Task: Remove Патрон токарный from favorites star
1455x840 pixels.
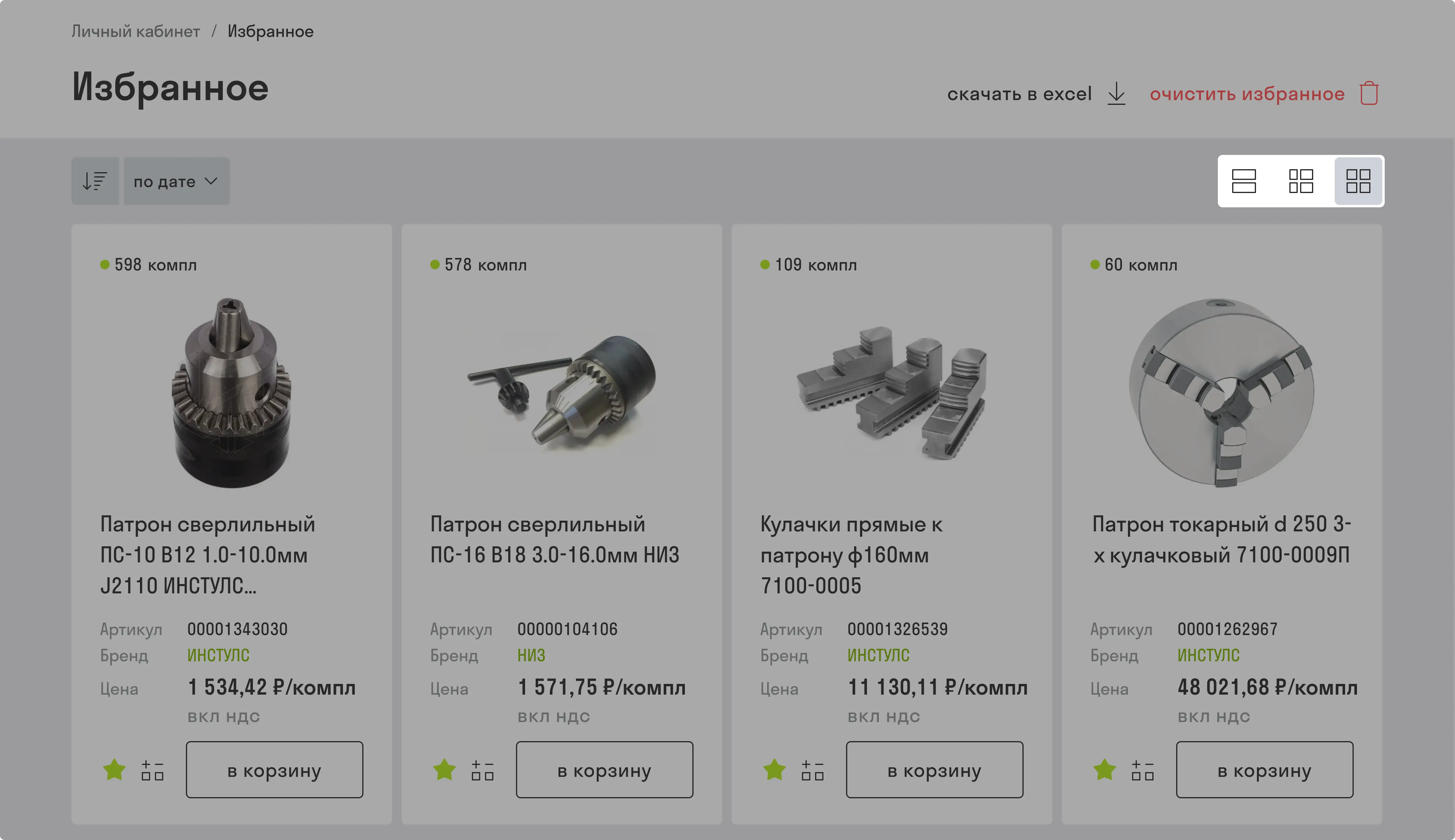Action: [x=1104, y=770]
